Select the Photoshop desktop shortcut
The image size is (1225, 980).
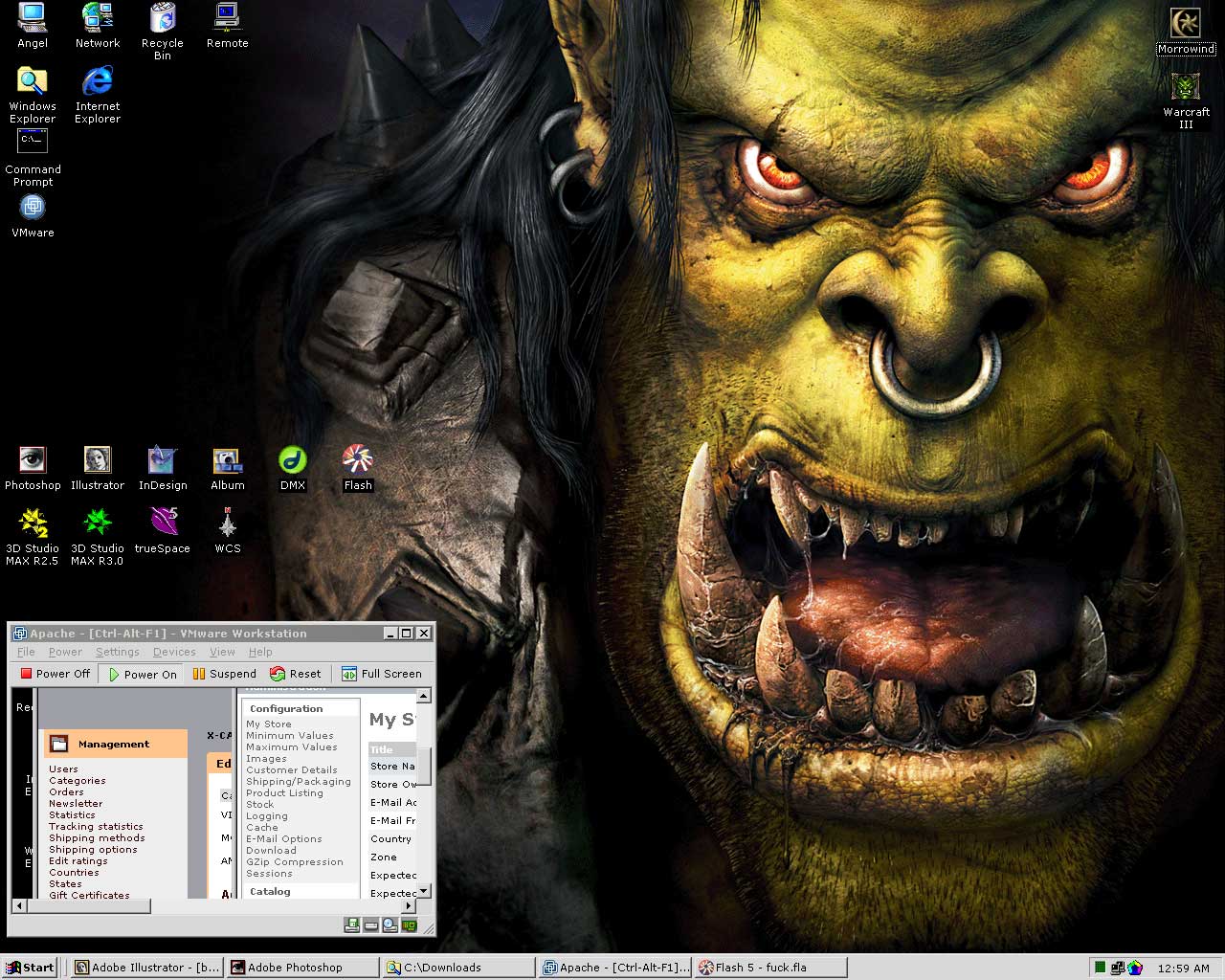tap(33, 468)
